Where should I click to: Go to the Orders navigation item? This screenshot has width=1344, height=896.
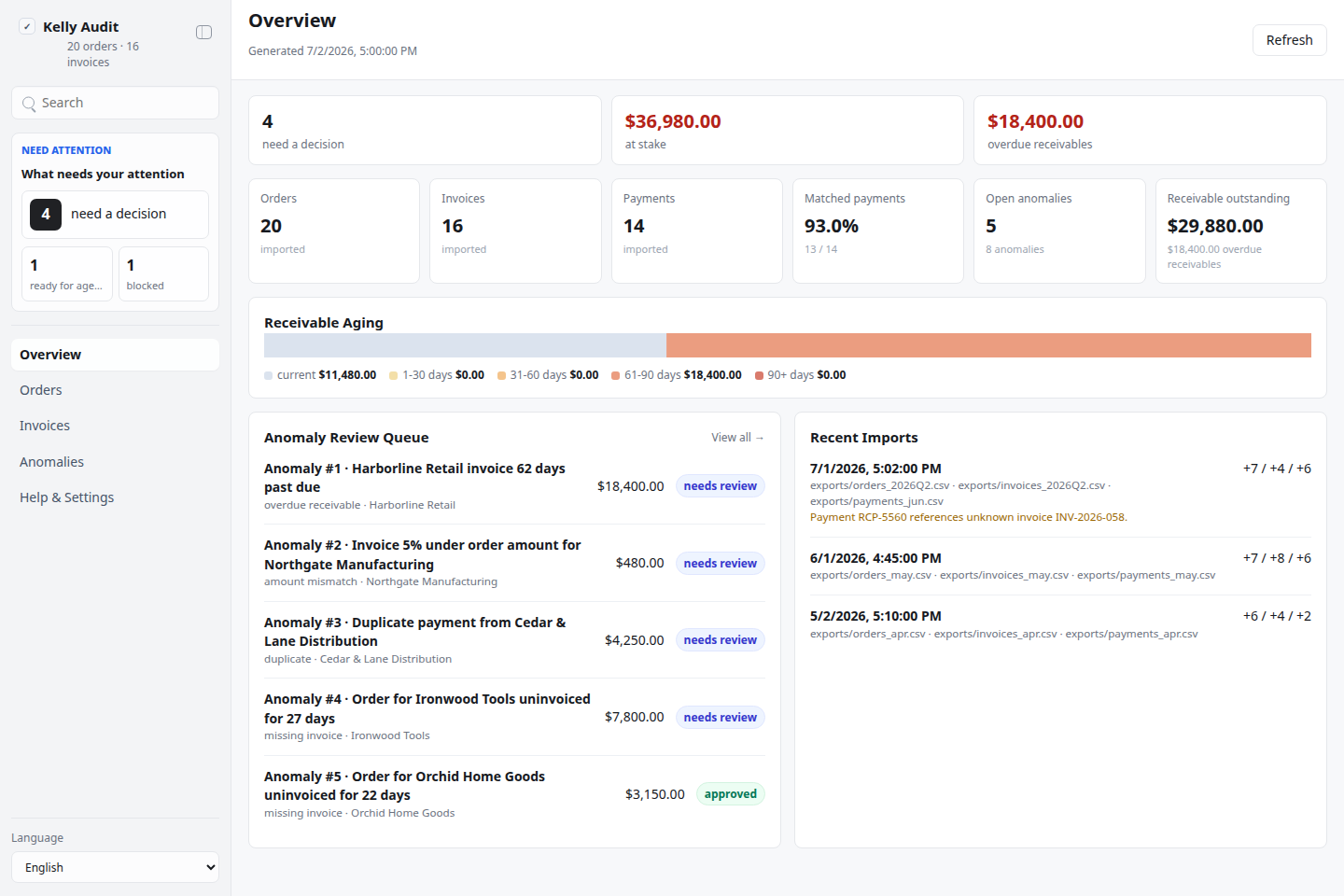(x=115, y=390)
